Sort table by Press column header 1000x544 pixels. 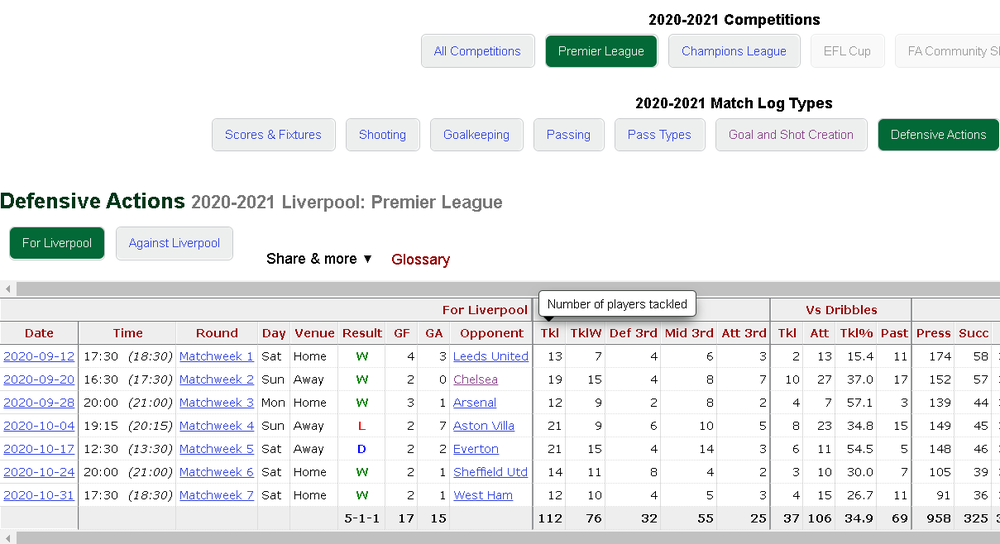click(x=933, y=333)
